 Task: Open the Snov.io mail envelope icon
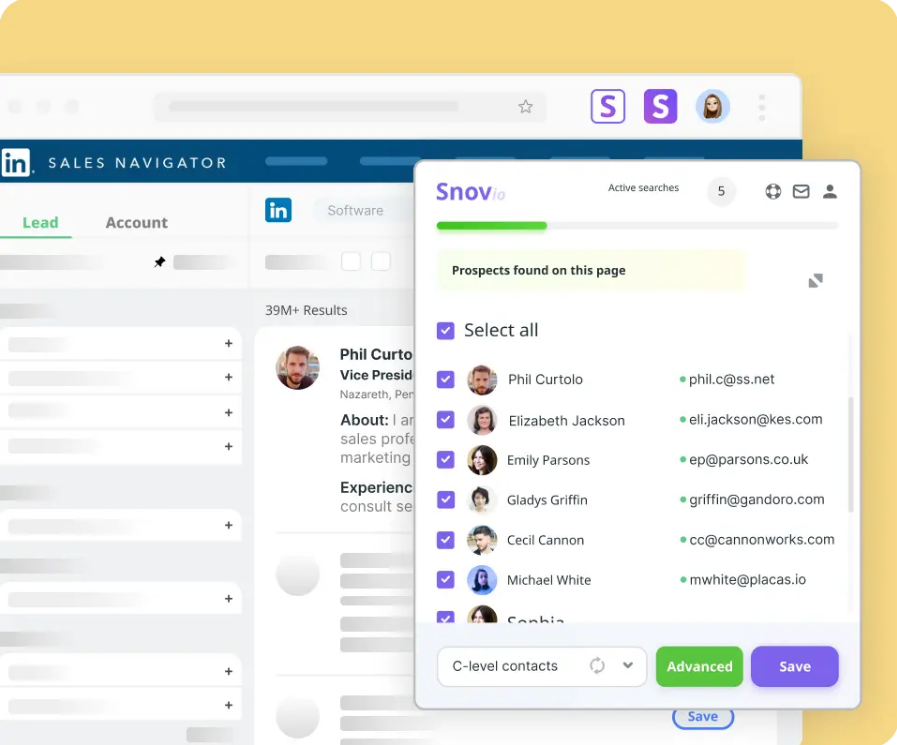coord(801,191)
